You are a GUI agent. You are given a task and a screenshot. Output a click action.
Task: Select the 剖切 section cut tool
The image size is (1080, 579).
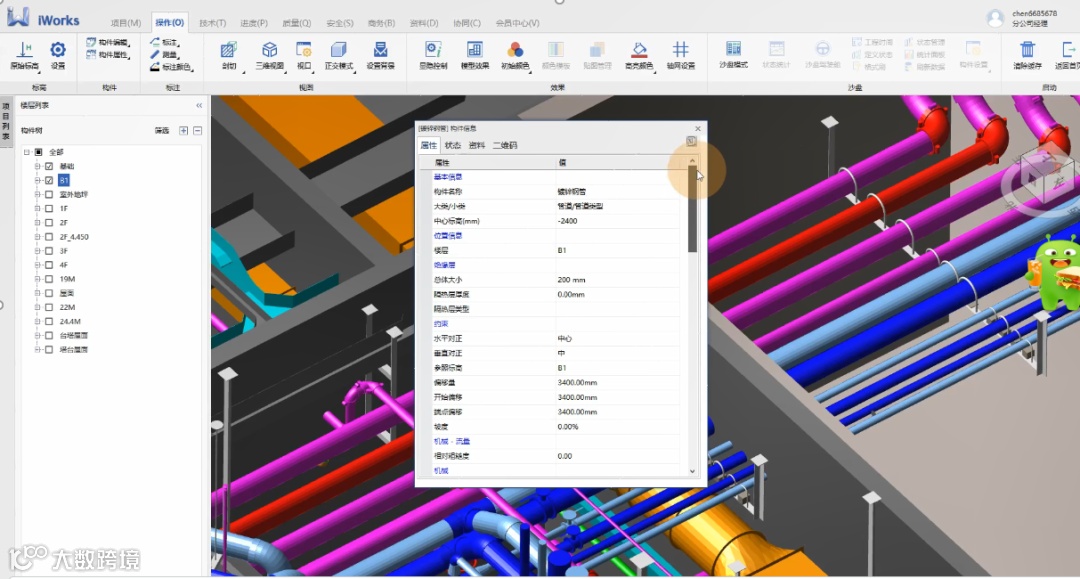pyautogui.click(x=229, y=50)
